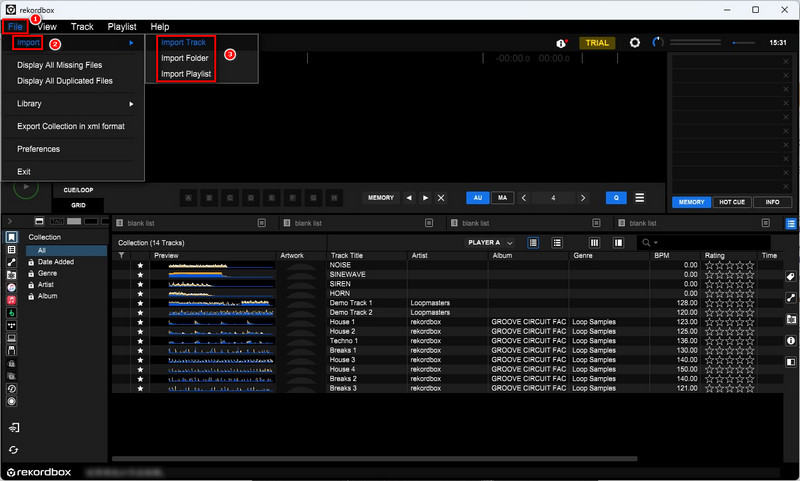Click the horizontal scrollbar below track list
Screen dimensions: 800x481
[x=374, y=459]
